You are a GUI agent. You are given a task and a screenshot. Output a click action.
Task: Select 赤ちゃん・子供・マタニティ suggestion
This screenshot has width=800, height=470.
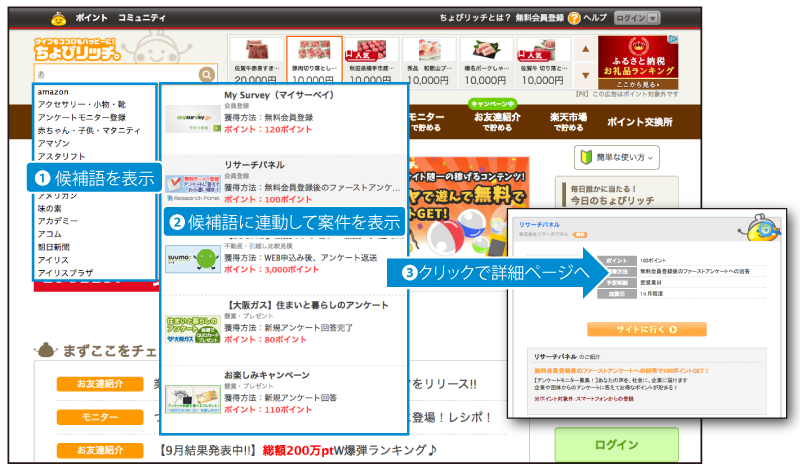89,130
